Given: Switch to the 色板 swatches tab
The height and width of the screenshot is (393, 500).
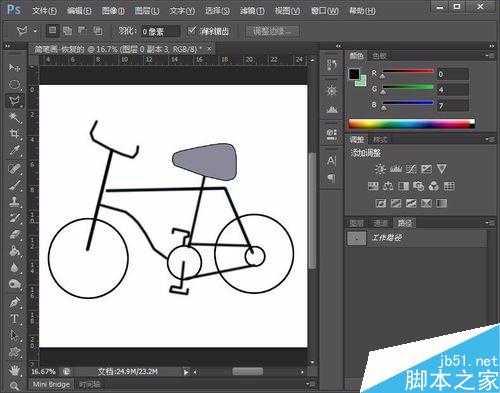Looking at the screenshot, I should (379, 56).
